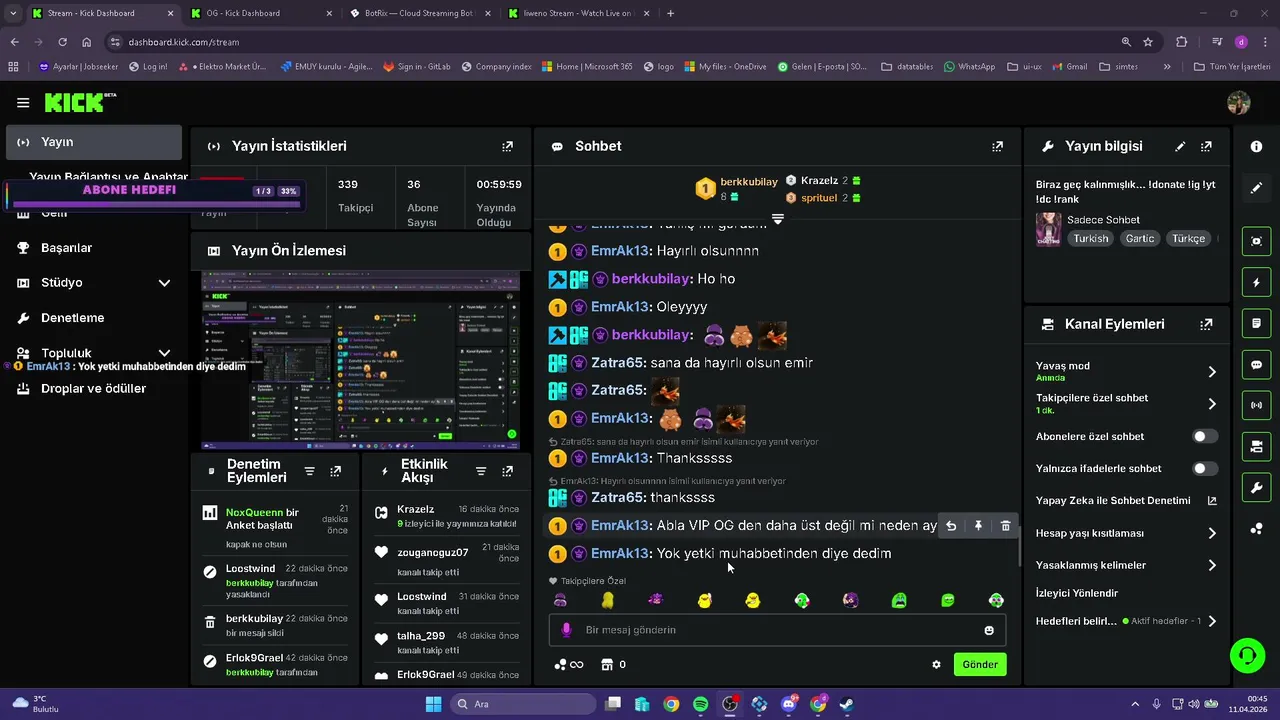The width and height of the screenshot is (1280, 720).
Task: Open the Yayın sidebar menu item
Action: tap(94, 142)
